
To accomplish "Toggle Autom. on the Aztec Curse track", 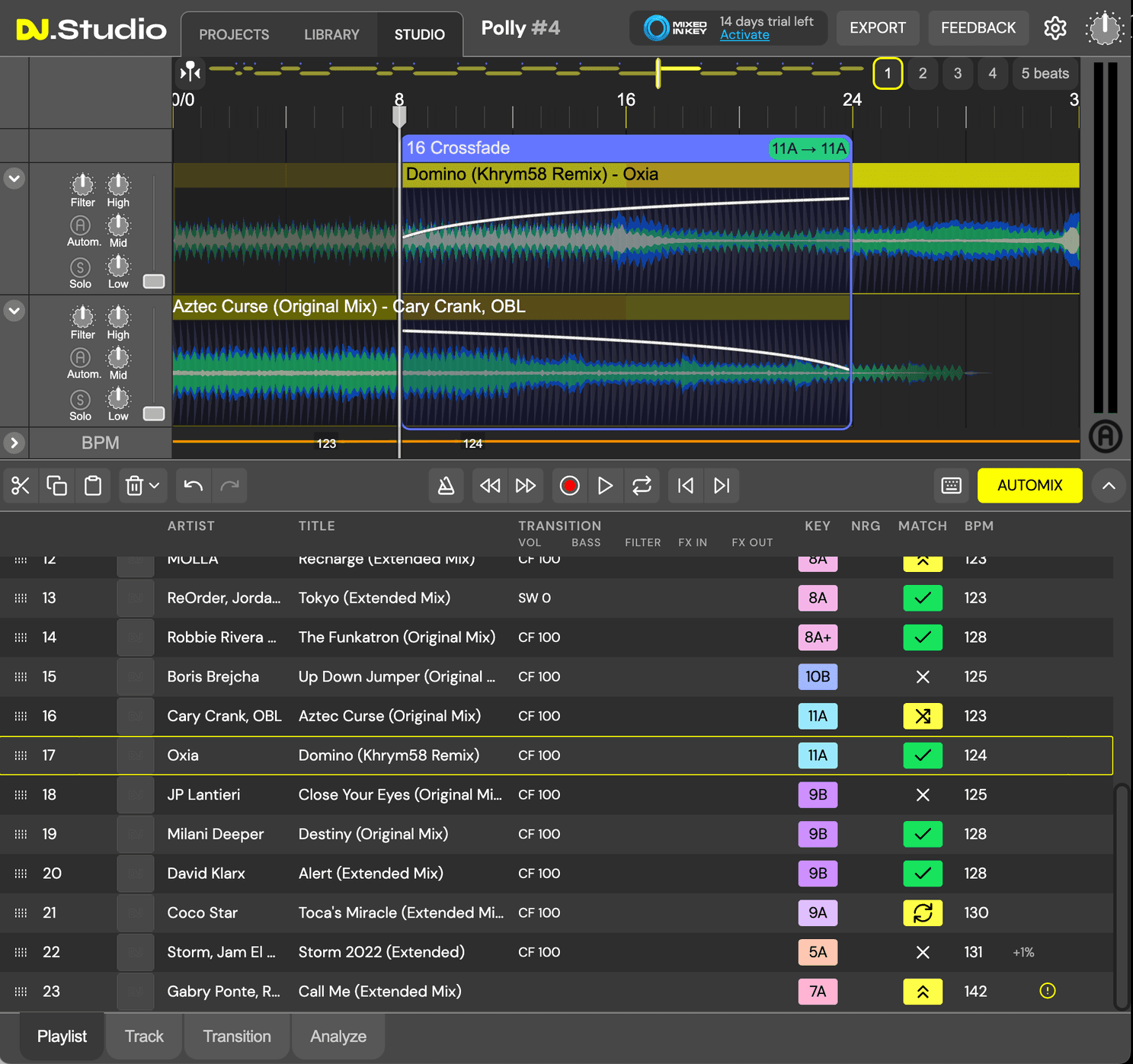I will 81,358.
